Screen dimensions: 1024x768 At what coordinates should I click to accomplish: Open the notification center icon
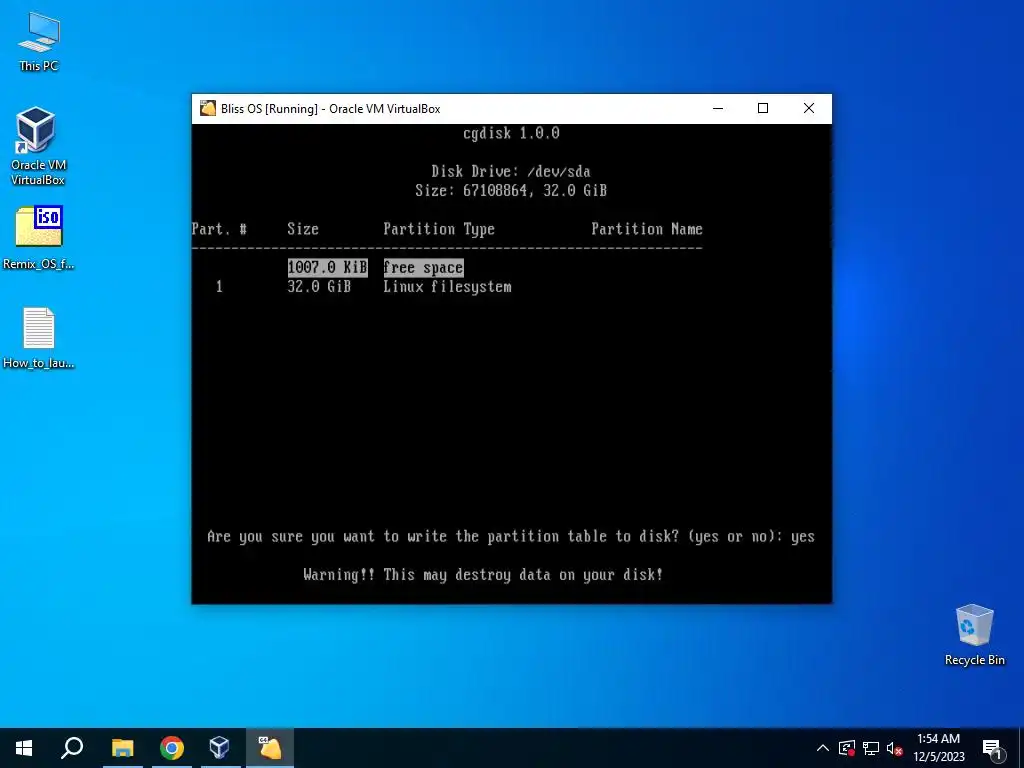(x=992, y=748)
